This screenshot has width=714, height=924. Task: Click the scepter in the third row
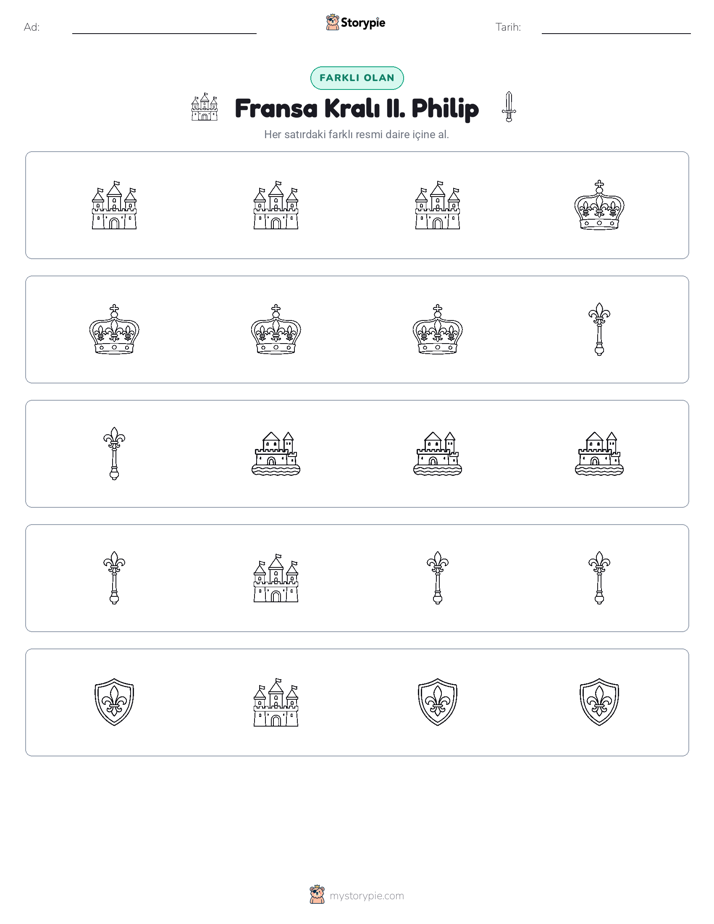pos(114,454)
